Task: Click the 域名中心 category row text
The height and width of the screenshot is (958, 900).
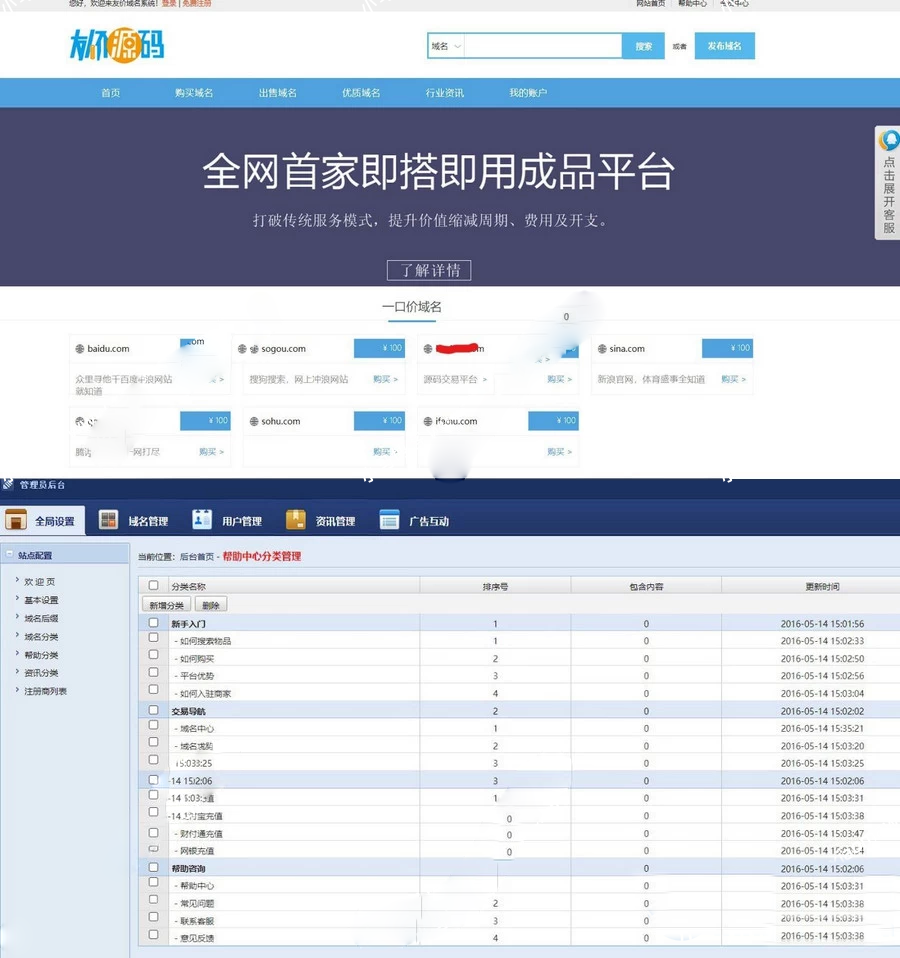Action: 197,728
